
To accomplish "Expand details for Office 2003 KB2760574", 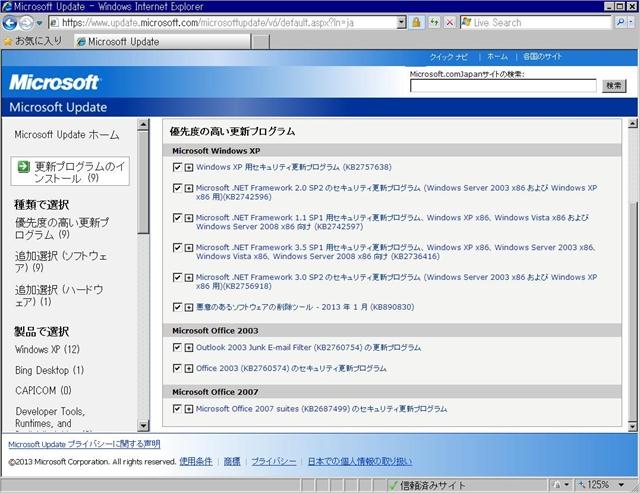I will click(x=189, y=369).
